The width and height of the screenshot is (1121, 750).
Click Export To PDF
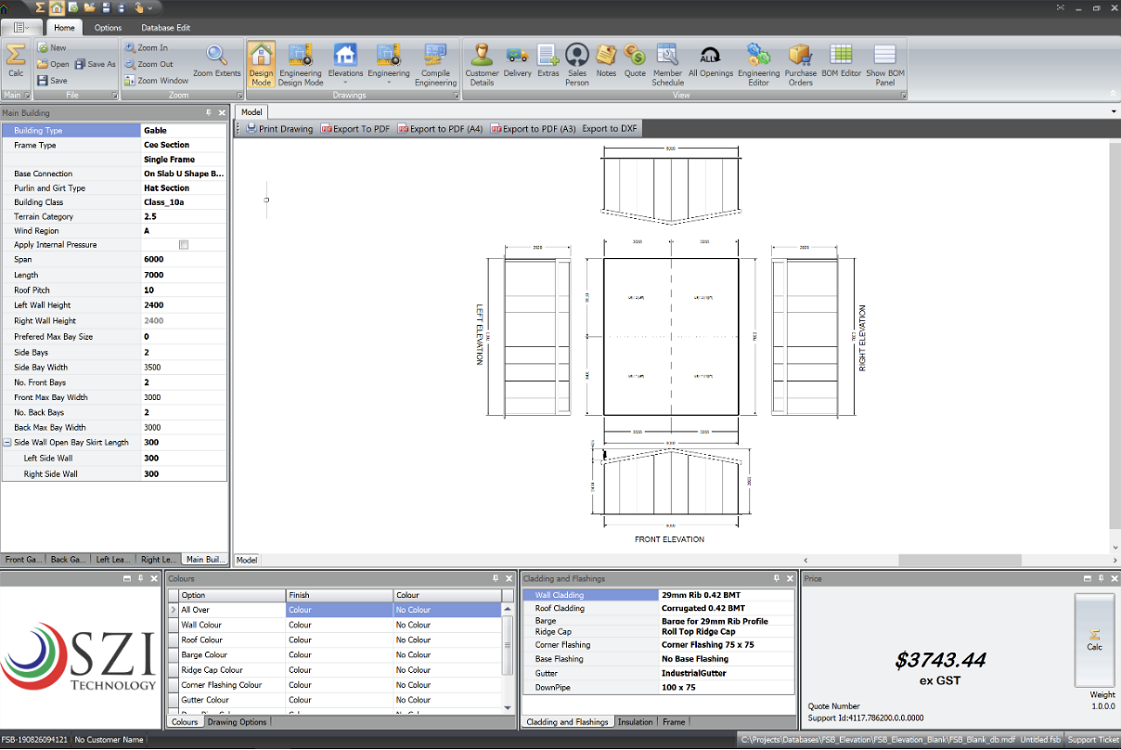[x=355, y=129]
